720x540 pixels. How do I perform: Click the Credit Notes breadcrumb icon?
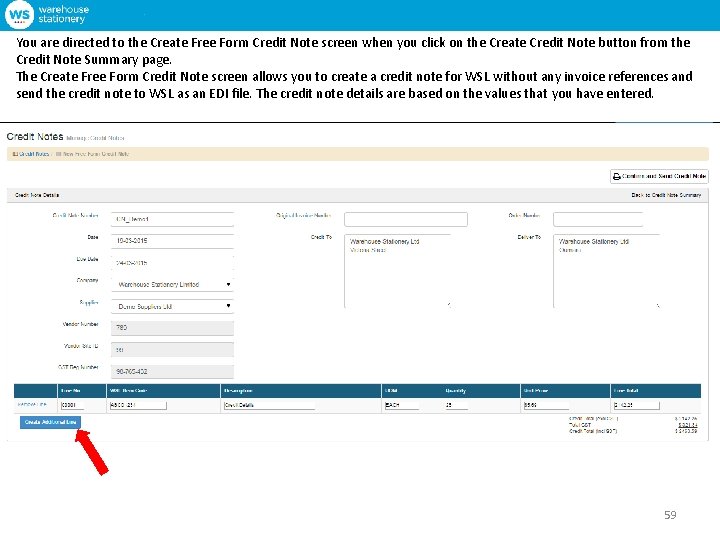[x=15, y=154]
